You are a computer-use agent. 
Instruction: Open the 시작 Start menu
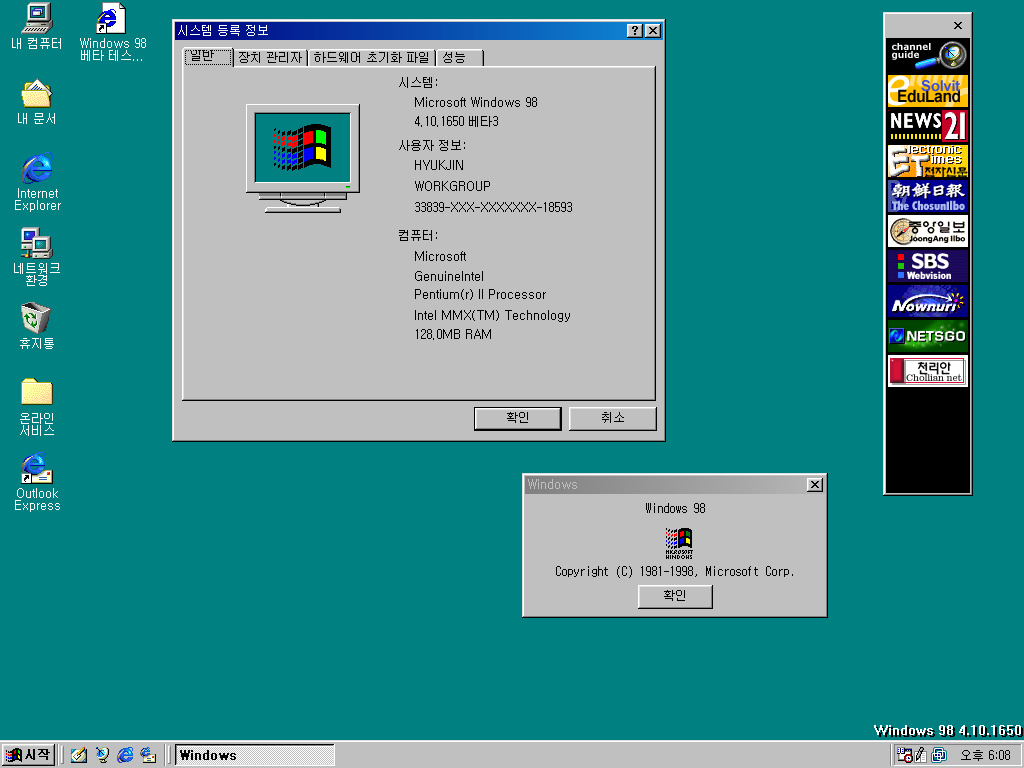[28, 755]
